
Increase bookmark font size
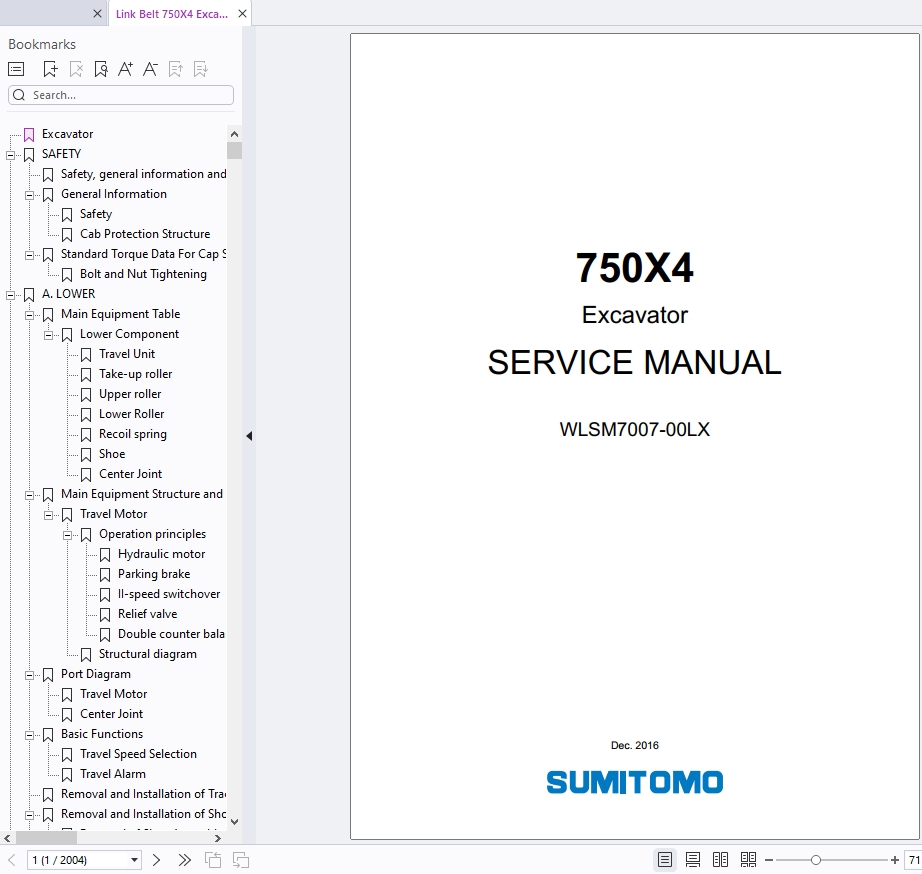125,69
